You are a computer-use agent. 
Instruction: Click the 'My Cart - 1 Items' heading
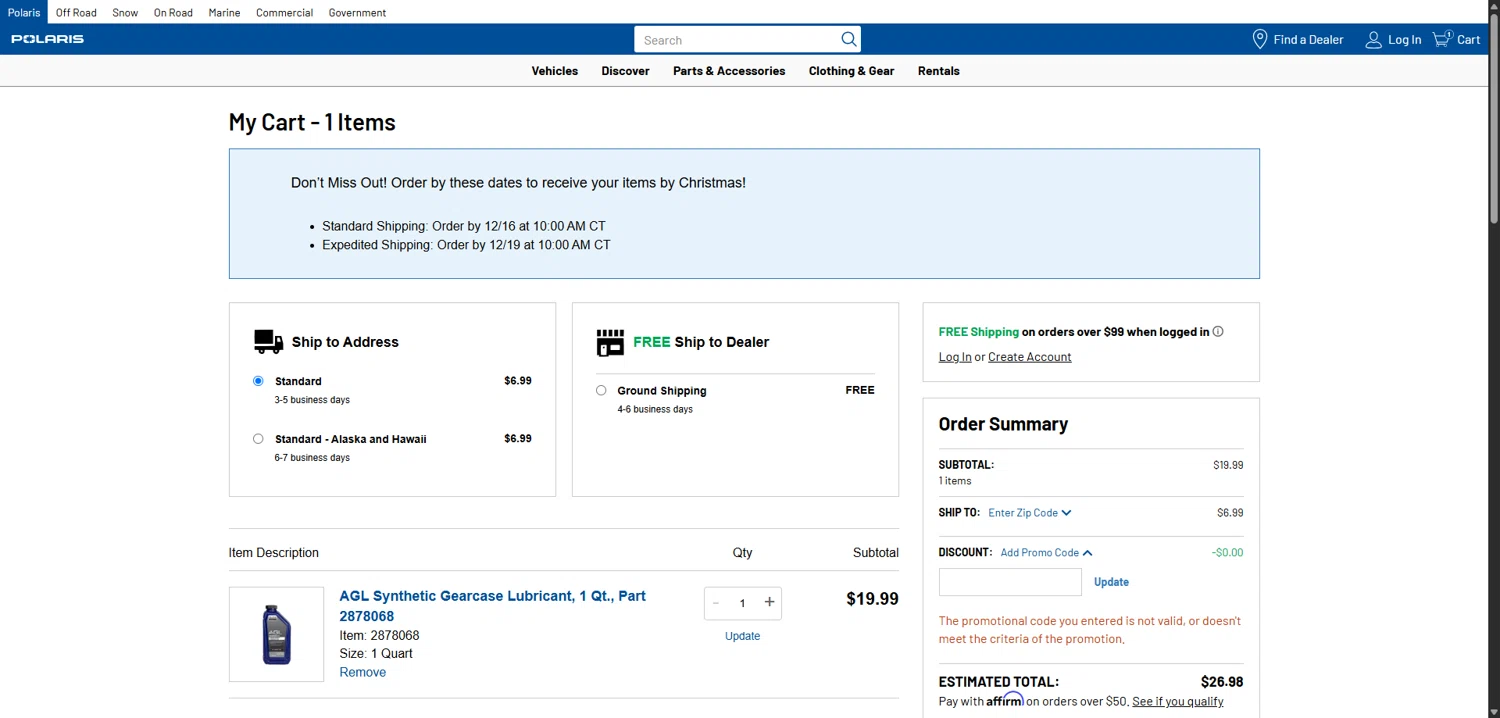pyautogui.click(x=312, y=122)
